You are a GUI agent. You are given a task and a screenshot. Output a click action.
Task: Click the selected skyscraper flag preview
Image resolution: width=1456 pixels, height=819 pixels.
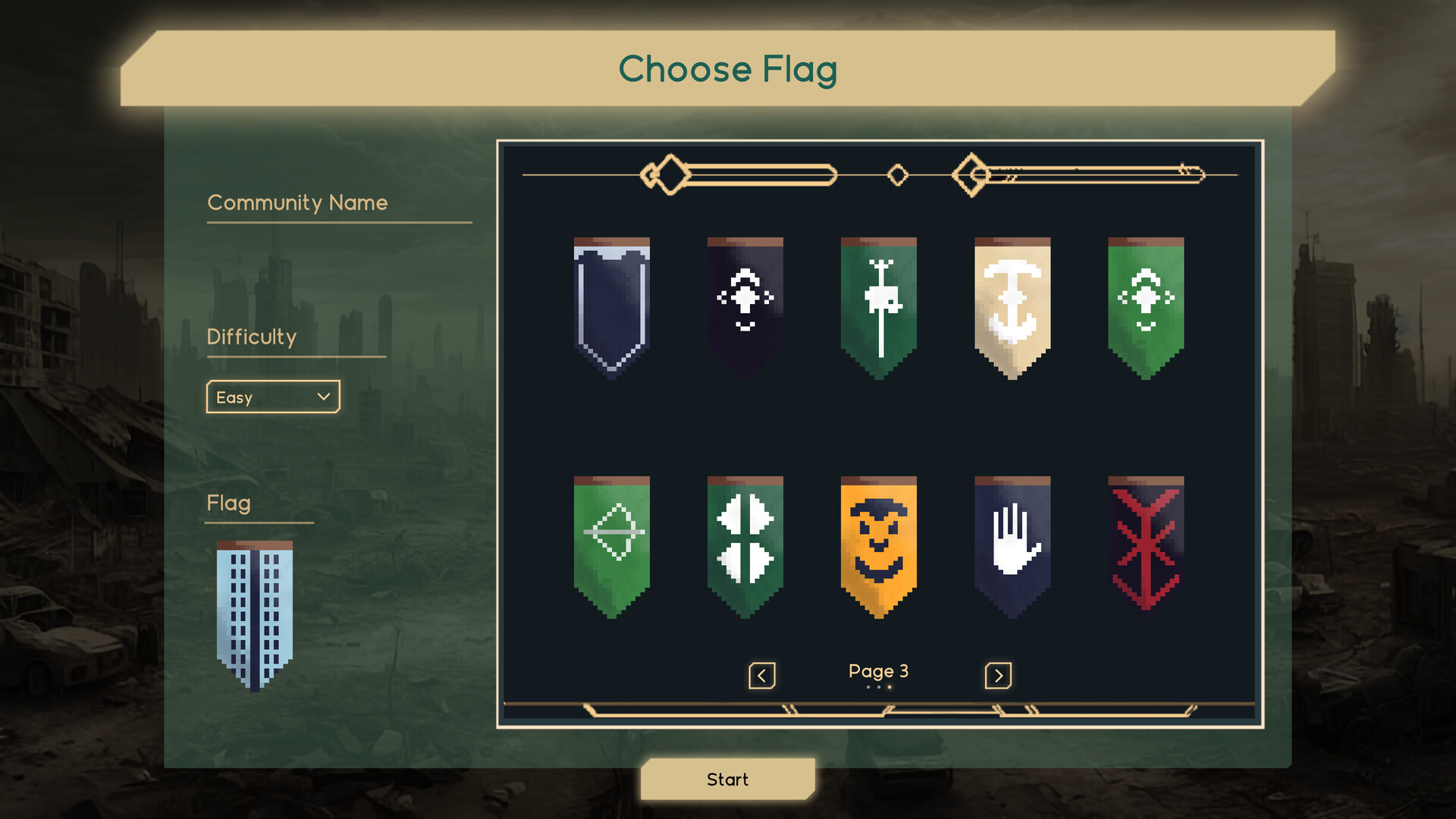coord(255,616)
